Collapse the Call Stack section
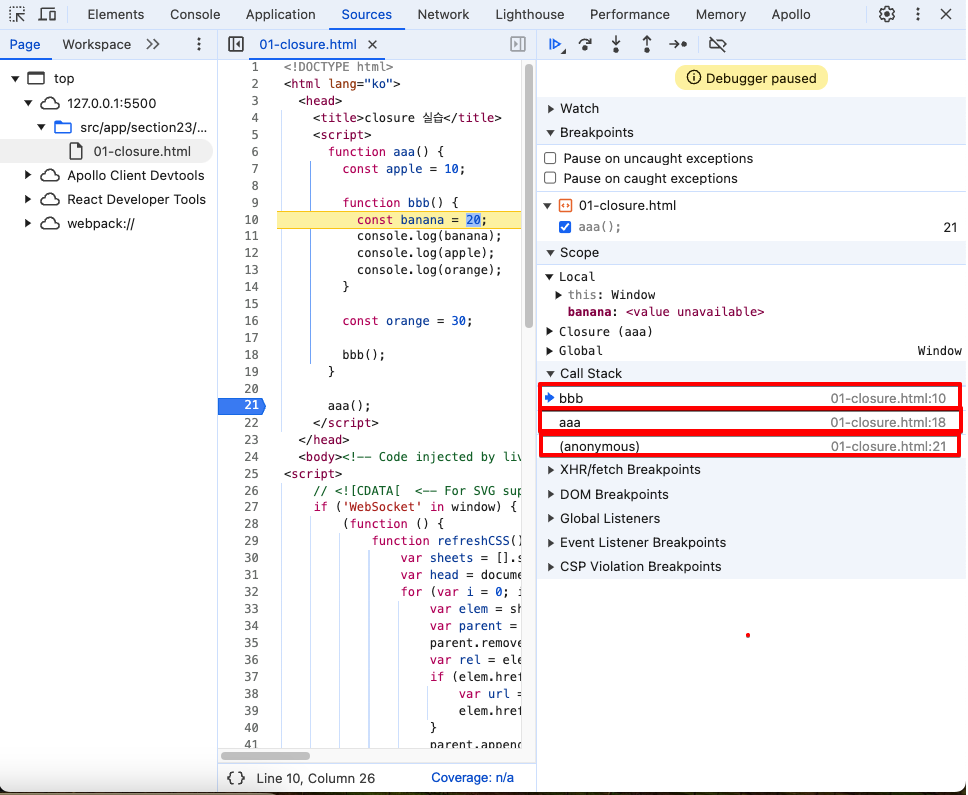Image resolution: width=968 pixels, height=795 pixels. click(551, 373)
